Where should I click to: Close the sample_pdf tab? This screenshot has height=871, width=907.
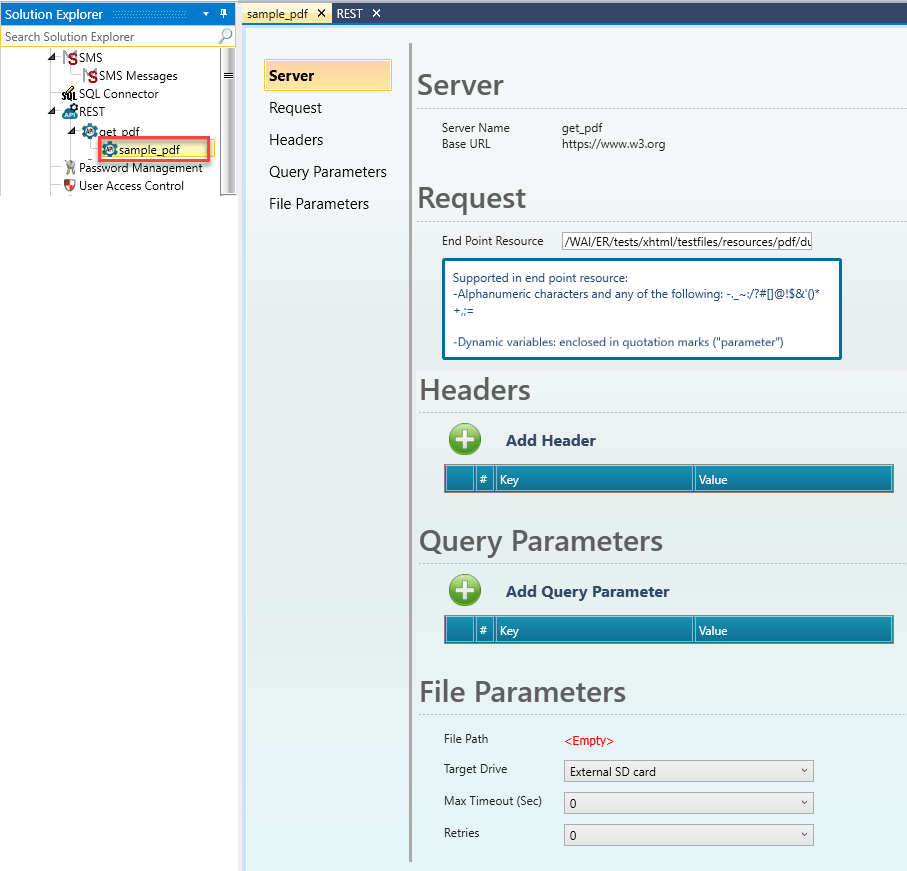[x=322, y=13]
